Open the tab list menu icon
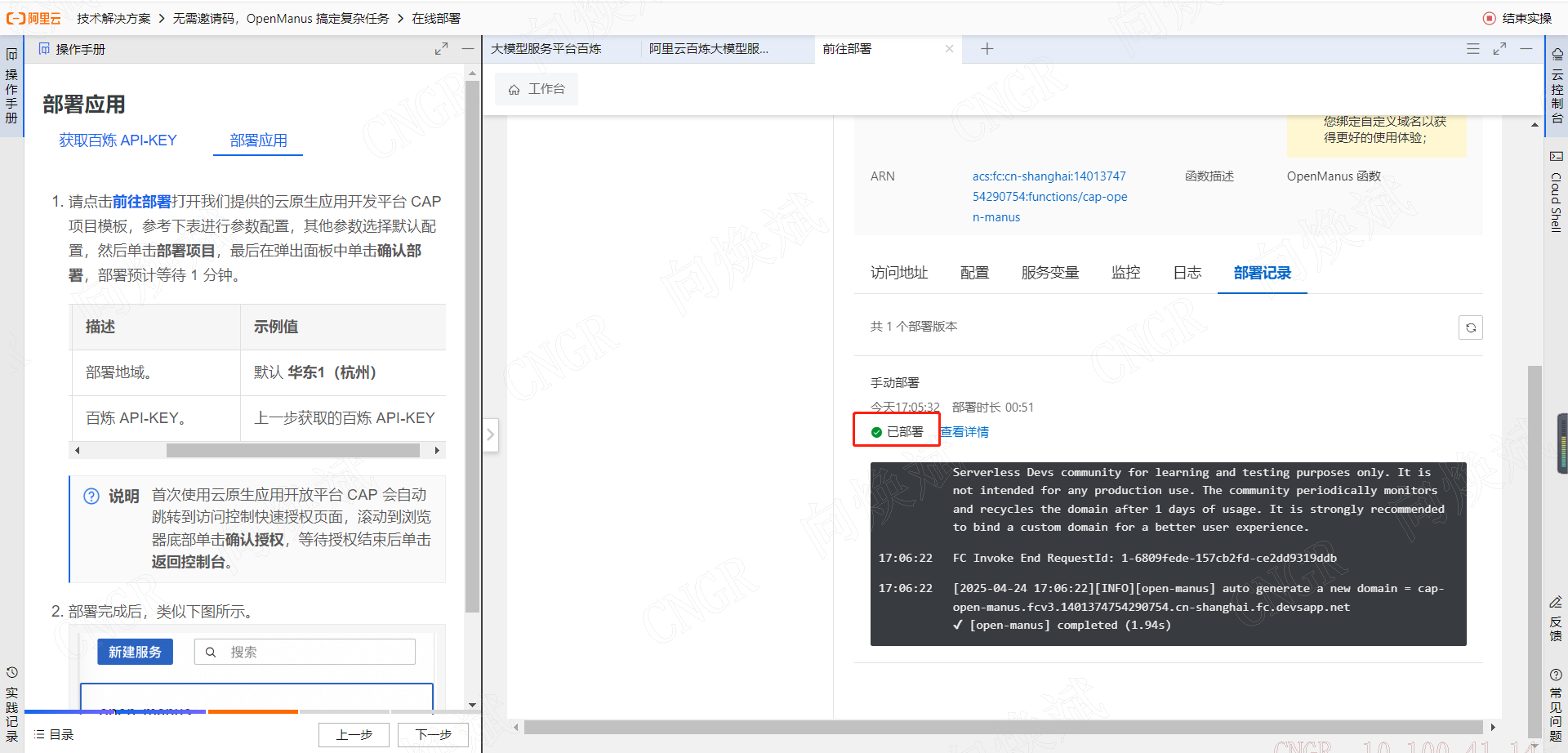The height and width of the screenshot is (753, 1568). [1472, 49]
